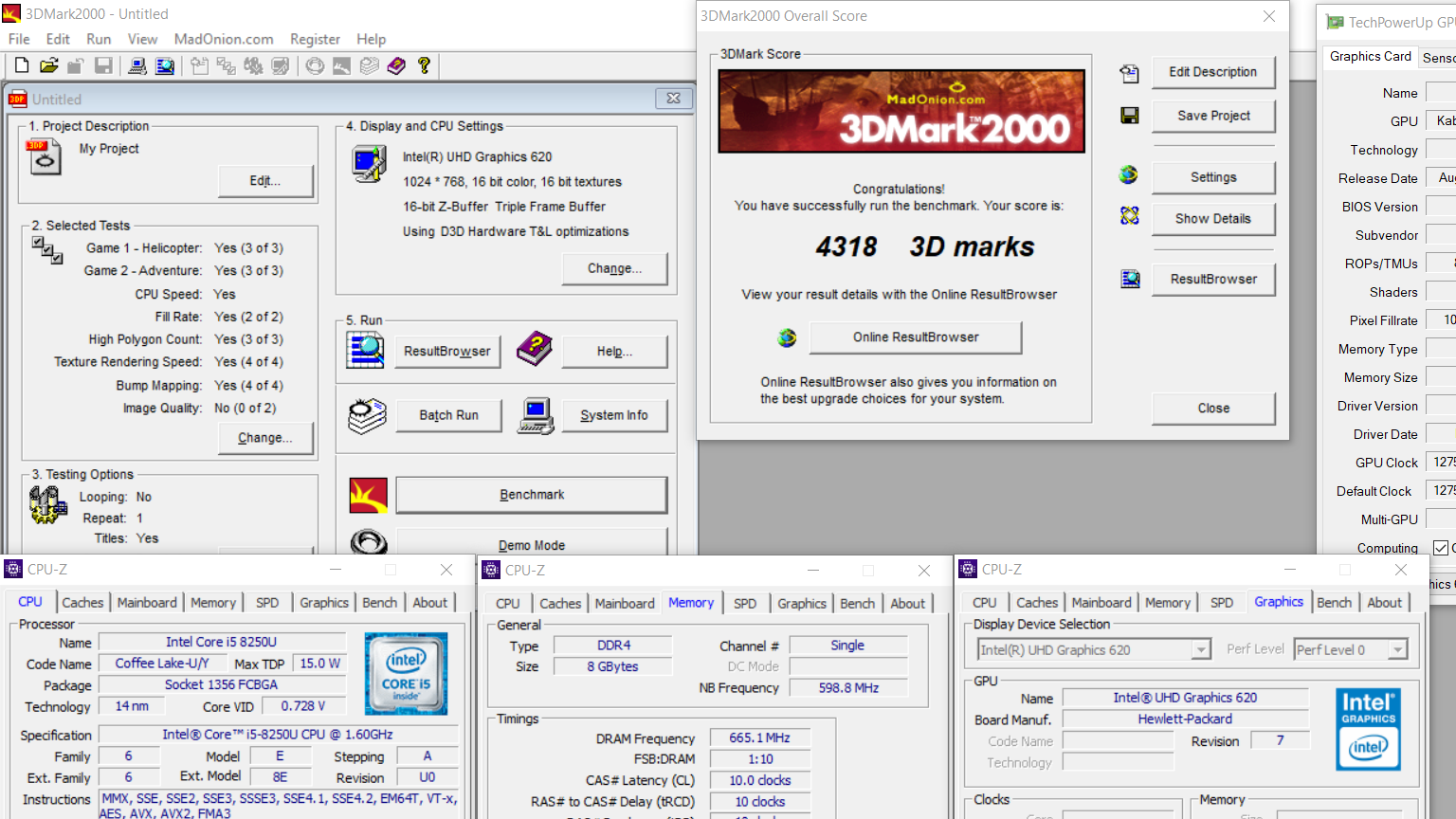
Task: Open the View menu
Action: (142, 39)
